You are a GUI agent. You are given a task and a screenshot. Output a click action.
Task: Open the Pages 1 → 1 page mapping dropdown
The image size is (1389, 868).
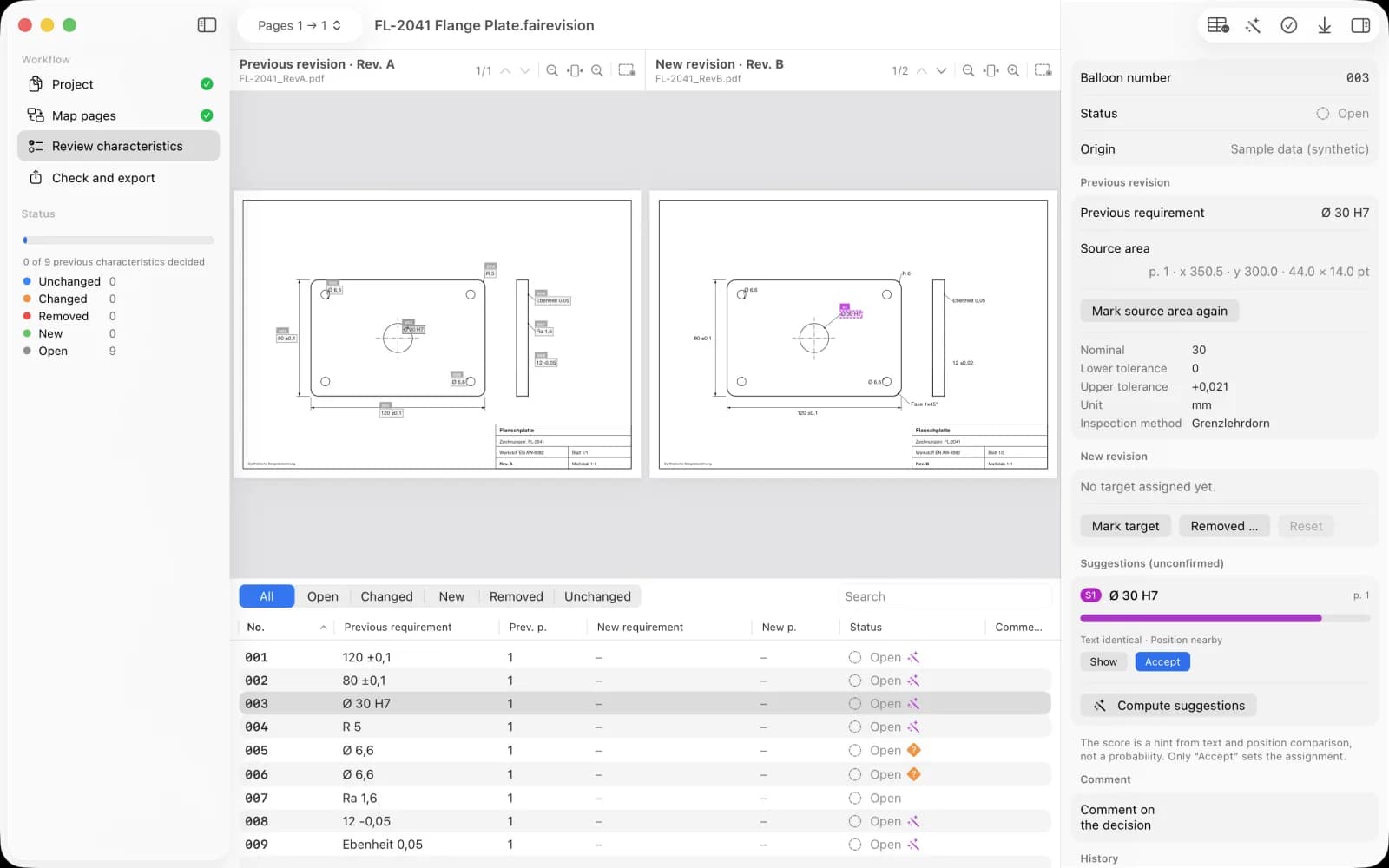(299, 25)
